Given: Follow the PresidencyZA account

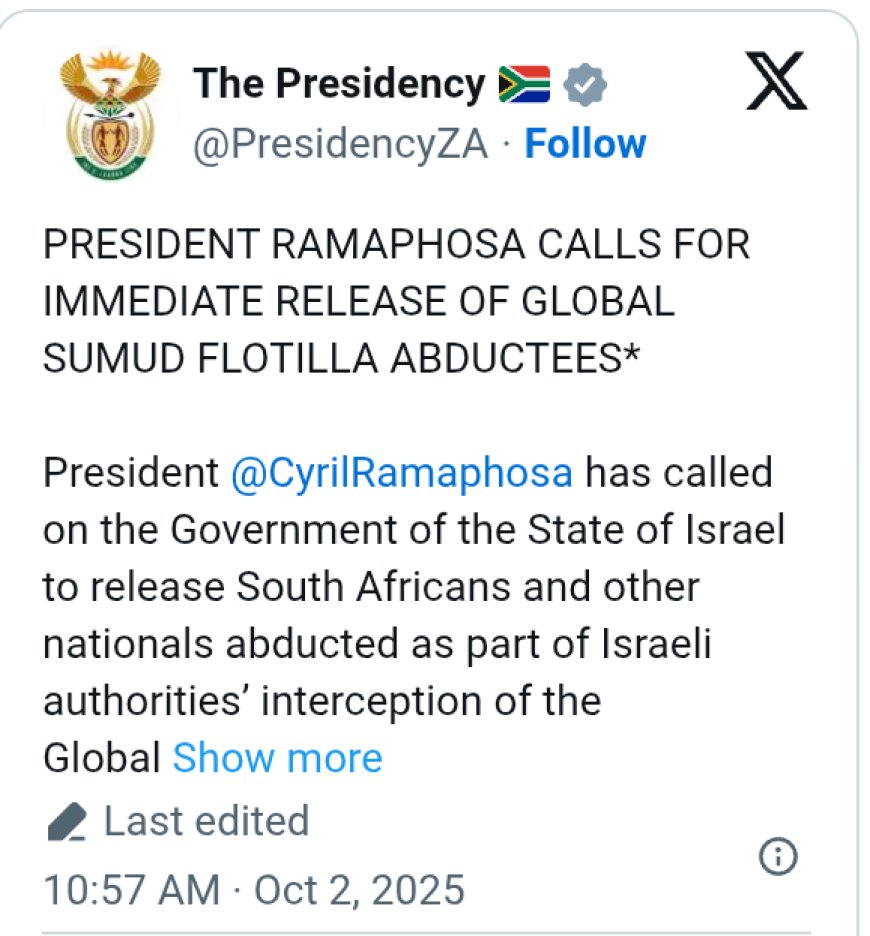Looking at the screenshot, I should [585, 144].
